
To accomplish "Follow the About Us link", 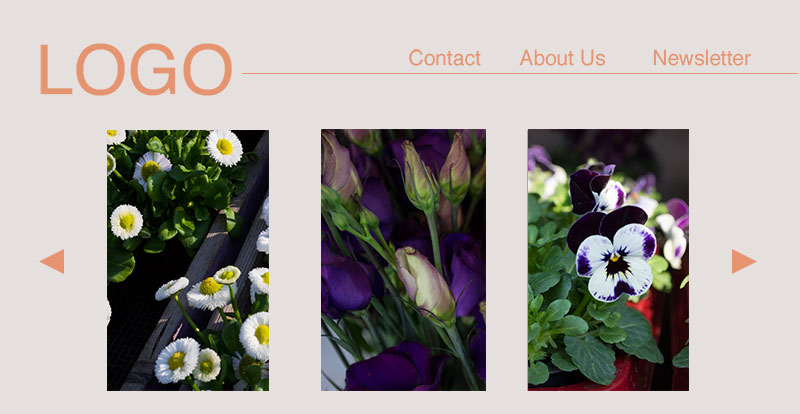I will (562, 58).
